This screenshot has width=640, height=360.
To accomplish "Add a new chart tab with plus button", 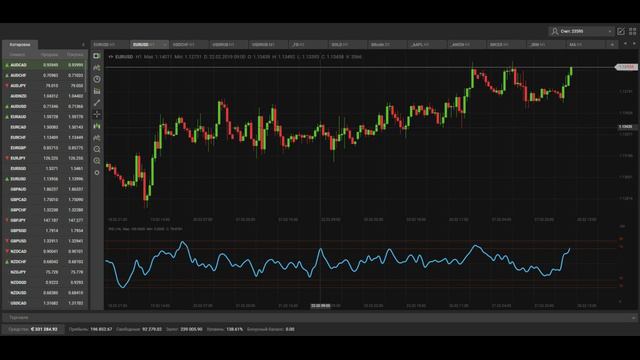I will pyautogui.click(x=612, y=44).
